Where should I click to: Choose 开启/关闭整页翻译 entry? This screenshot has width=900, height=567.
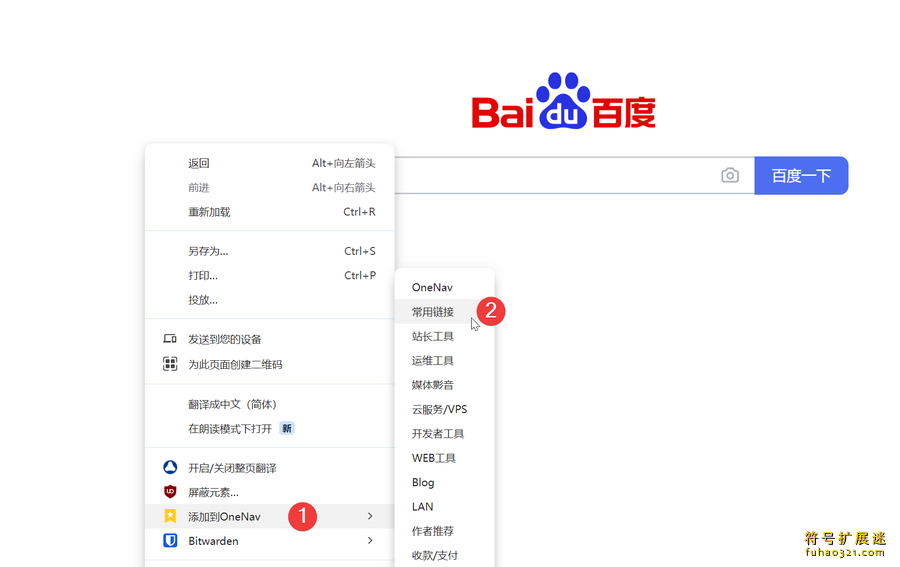(x=270, y=468)
